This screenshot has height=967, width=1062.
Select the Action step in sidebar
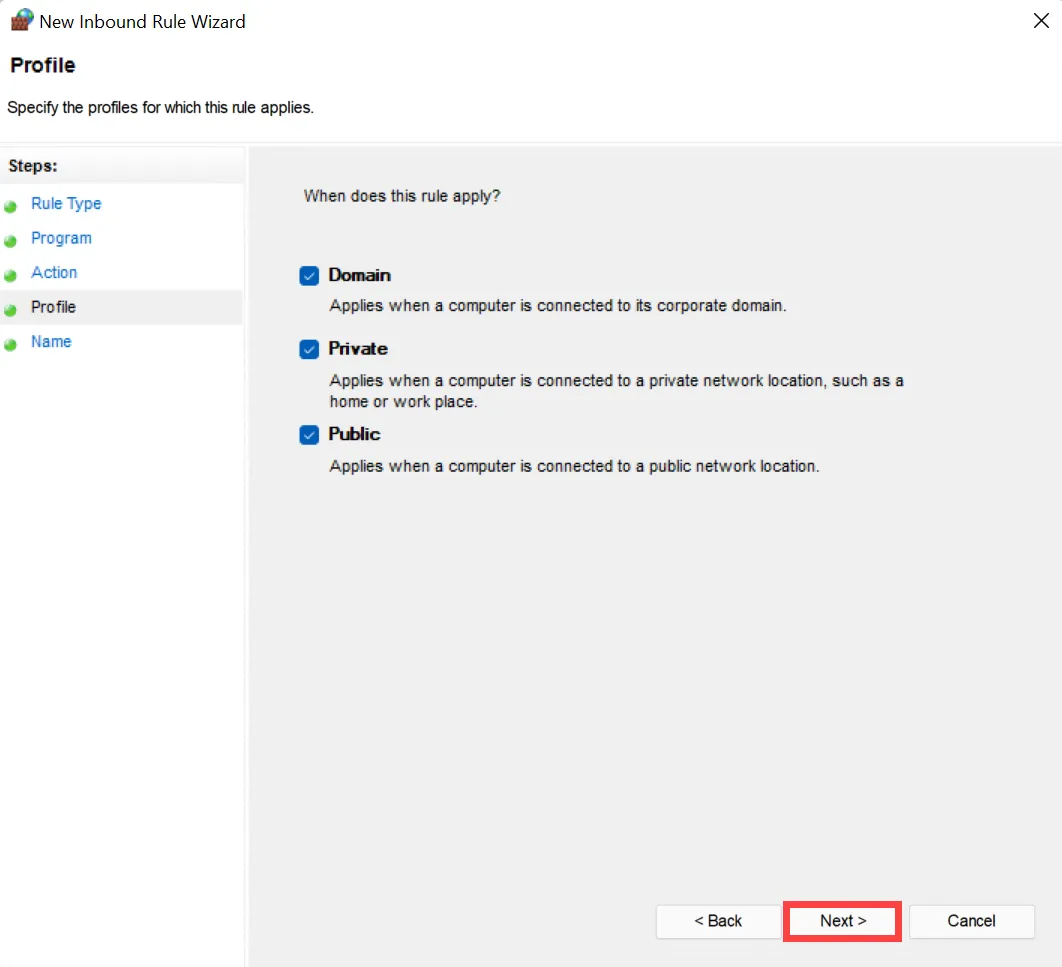point(54,272)
